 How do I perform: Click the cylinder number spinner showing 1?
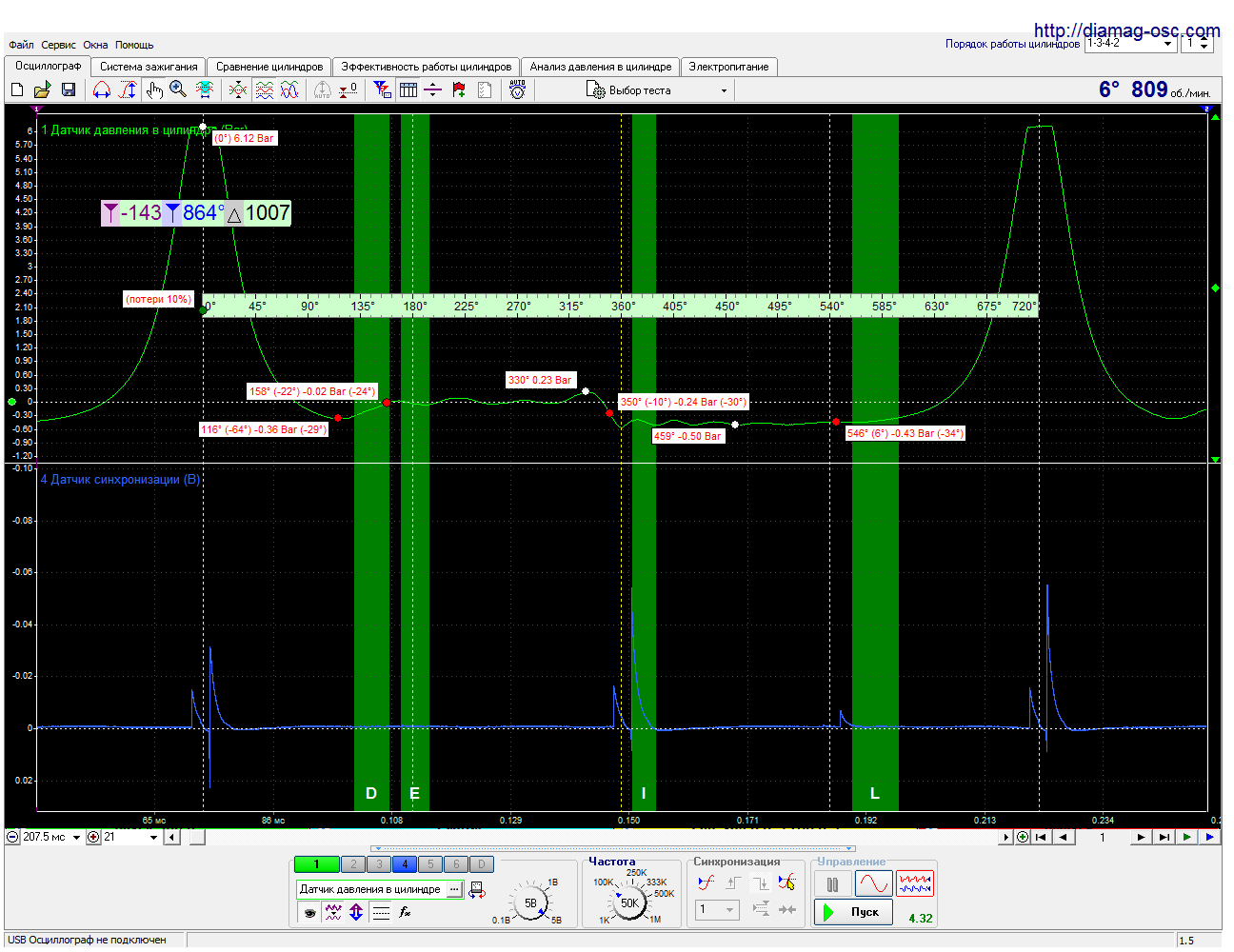1196,44
